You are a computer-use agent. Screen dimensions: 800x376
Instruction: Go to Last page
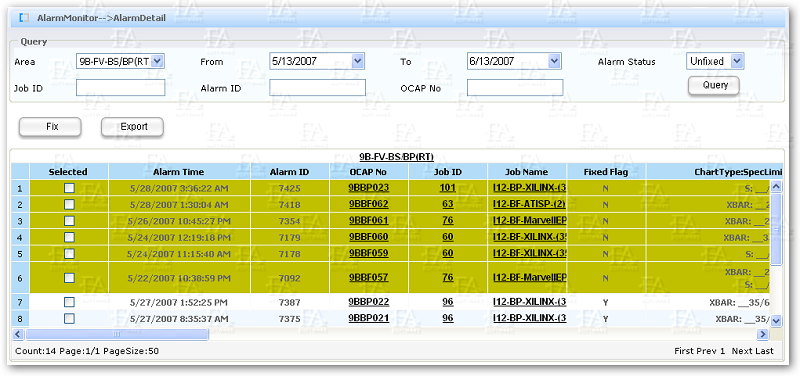[x=764, y=351]
